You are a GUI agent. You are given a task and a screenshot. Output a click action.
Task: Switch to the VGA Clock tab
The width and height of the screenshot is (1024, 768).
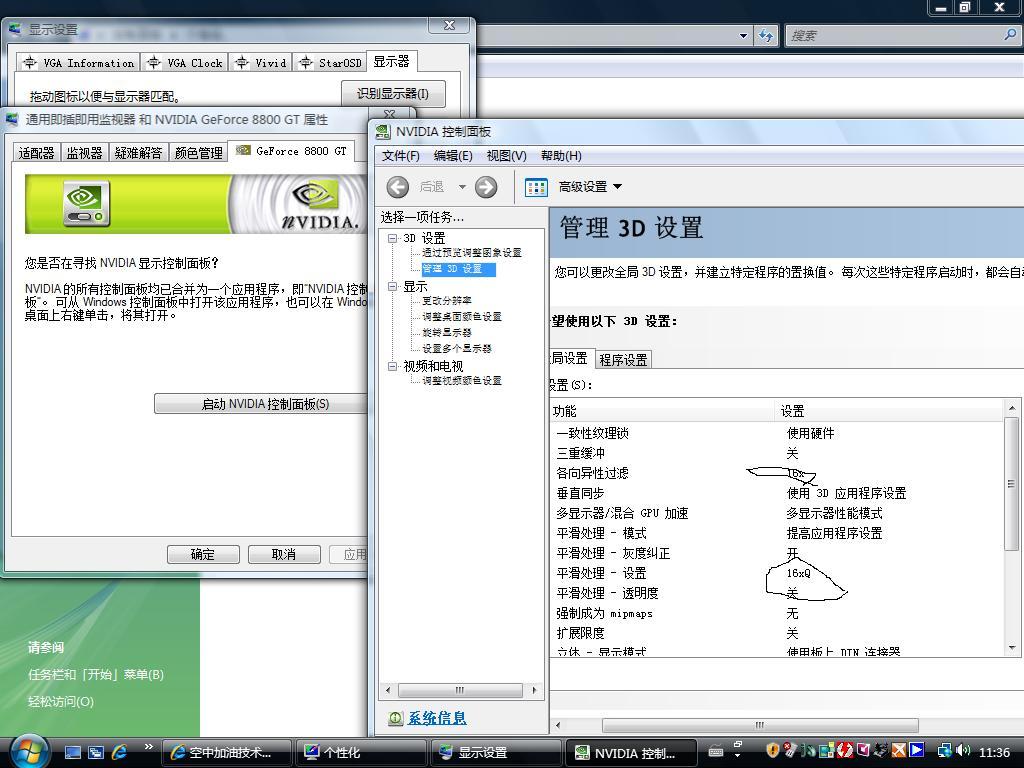coord(185,63)
